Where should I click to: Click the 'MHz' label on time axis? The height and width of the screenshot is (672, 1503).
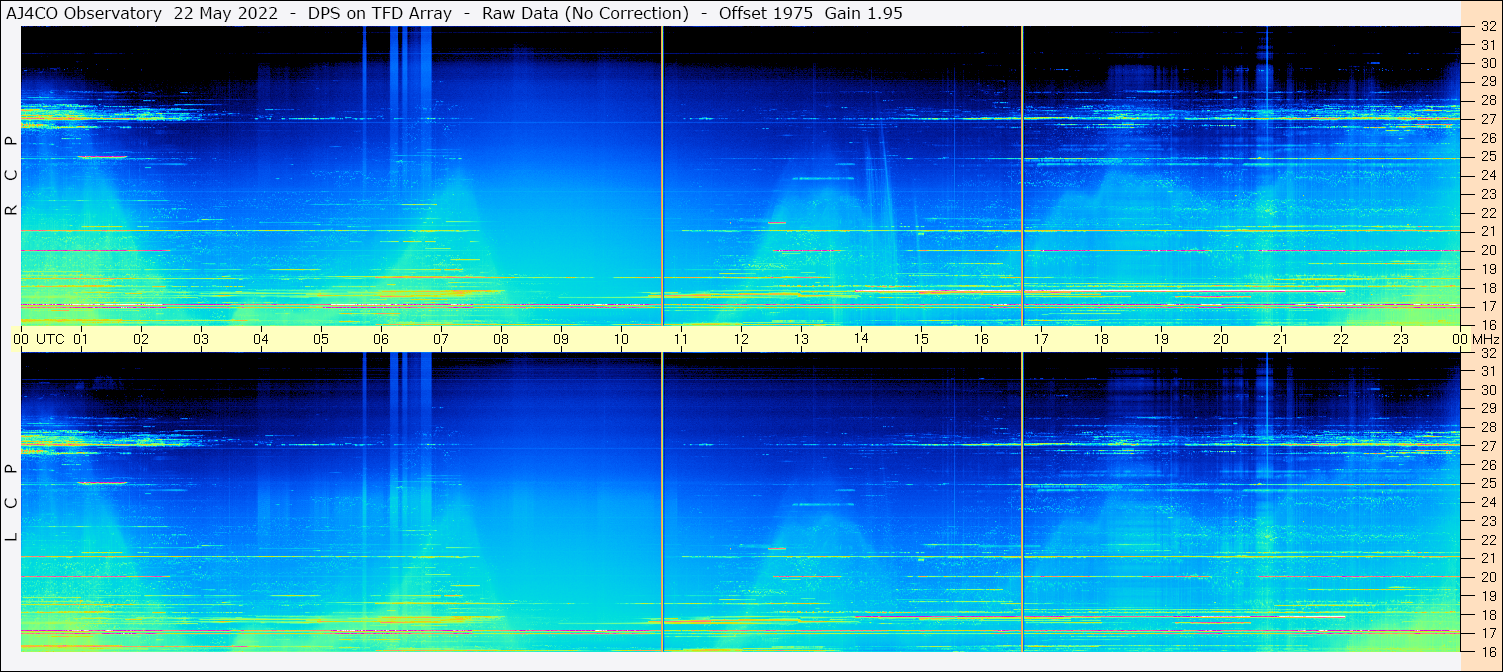click(1485, 339)
